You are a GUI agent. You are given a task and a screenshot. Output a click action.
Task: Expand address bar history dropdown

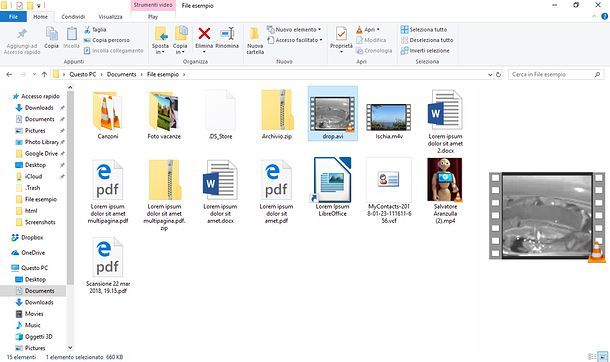tap(490, 74)
